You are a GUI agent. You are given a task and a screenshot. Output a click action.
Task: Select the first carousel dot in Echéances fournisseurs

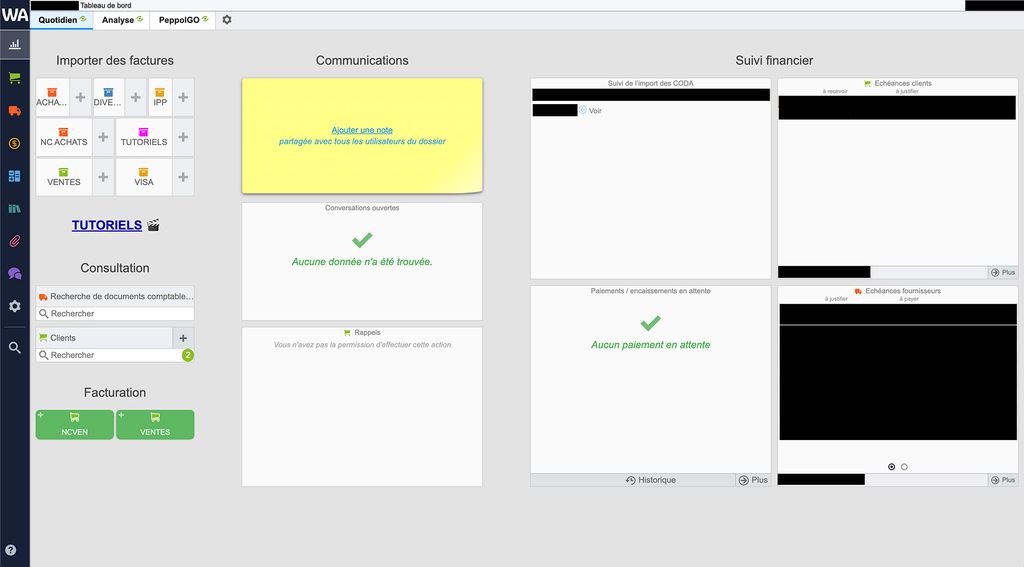pos(891,466)
